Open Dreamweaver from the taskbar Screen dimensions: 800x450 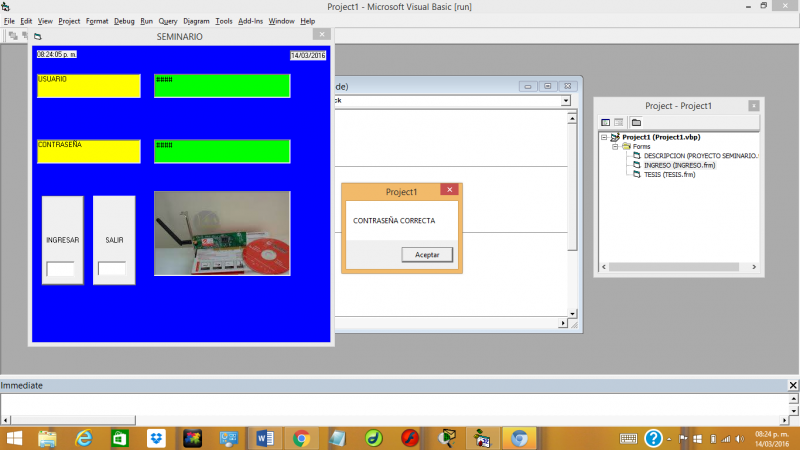pos(373,438)
